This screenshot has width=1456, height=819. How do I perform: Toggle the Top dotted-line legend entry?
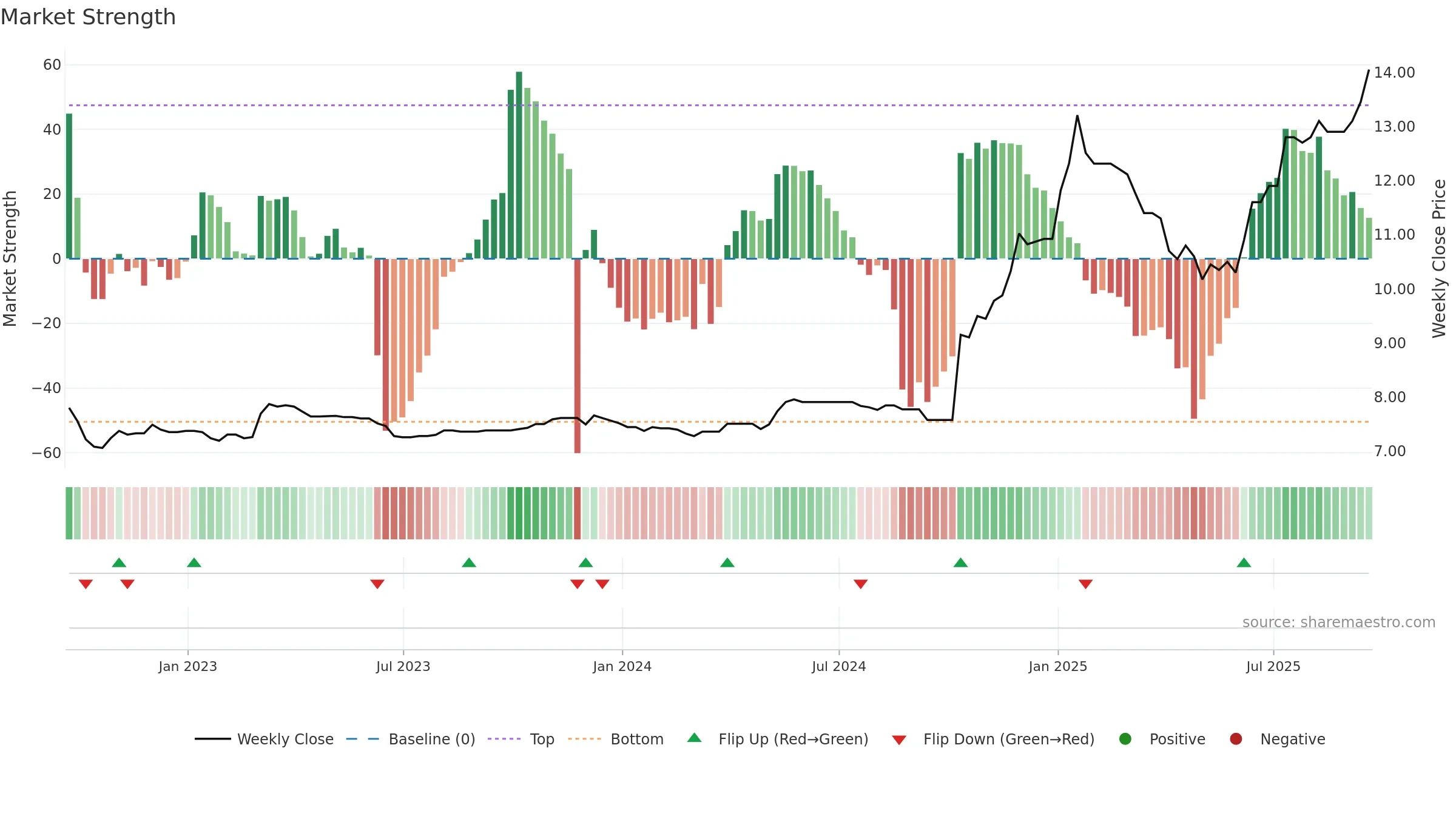[521, 739]
